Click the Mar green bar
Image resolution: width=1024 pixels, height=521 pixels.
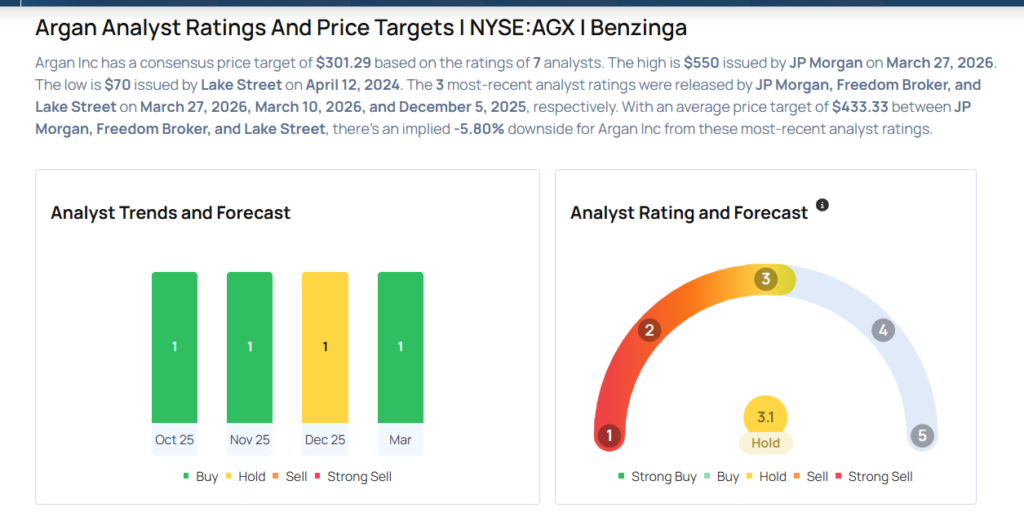click(x=400, y=347)
